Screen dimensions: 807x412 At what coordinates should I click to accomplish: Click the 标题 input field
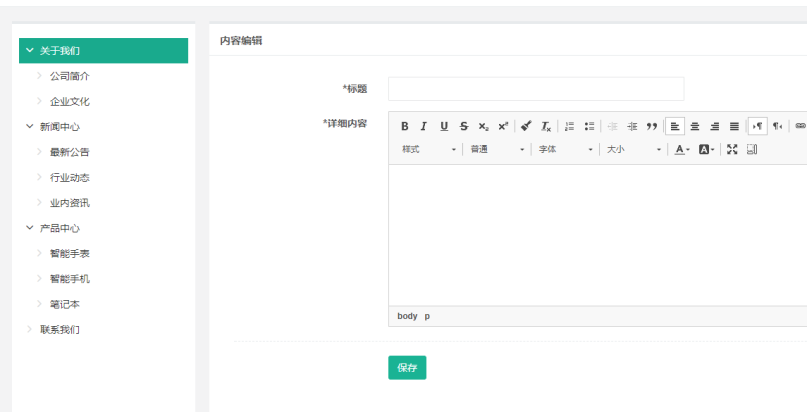tap(536, 89)
